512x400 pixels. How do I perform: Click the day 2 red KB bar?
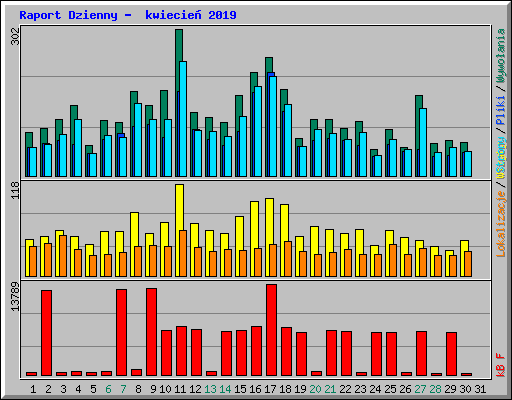46,333
